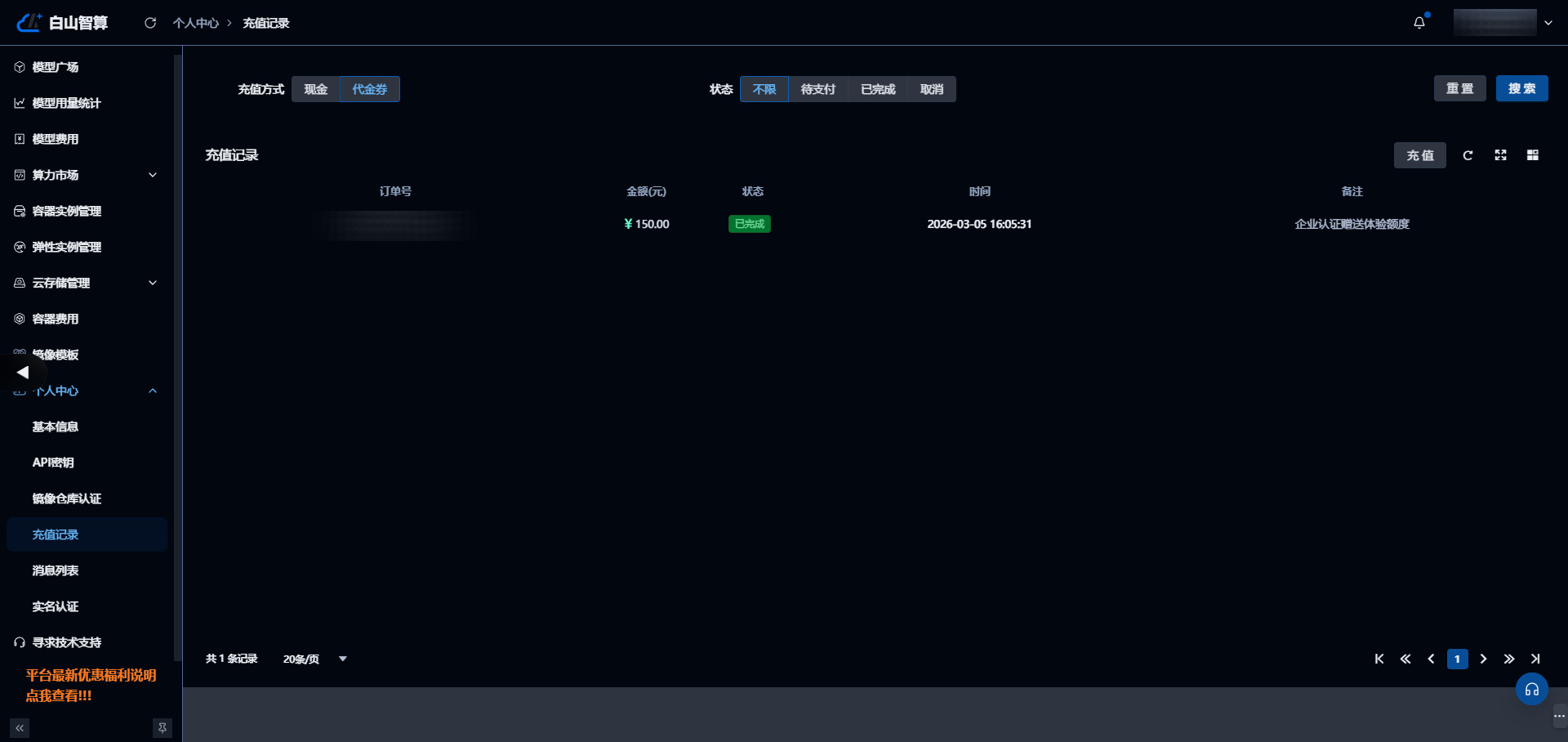This screenshot has width=1568, height=742.
Task: Jump to the last page
Action: (x=1535, y=659)
